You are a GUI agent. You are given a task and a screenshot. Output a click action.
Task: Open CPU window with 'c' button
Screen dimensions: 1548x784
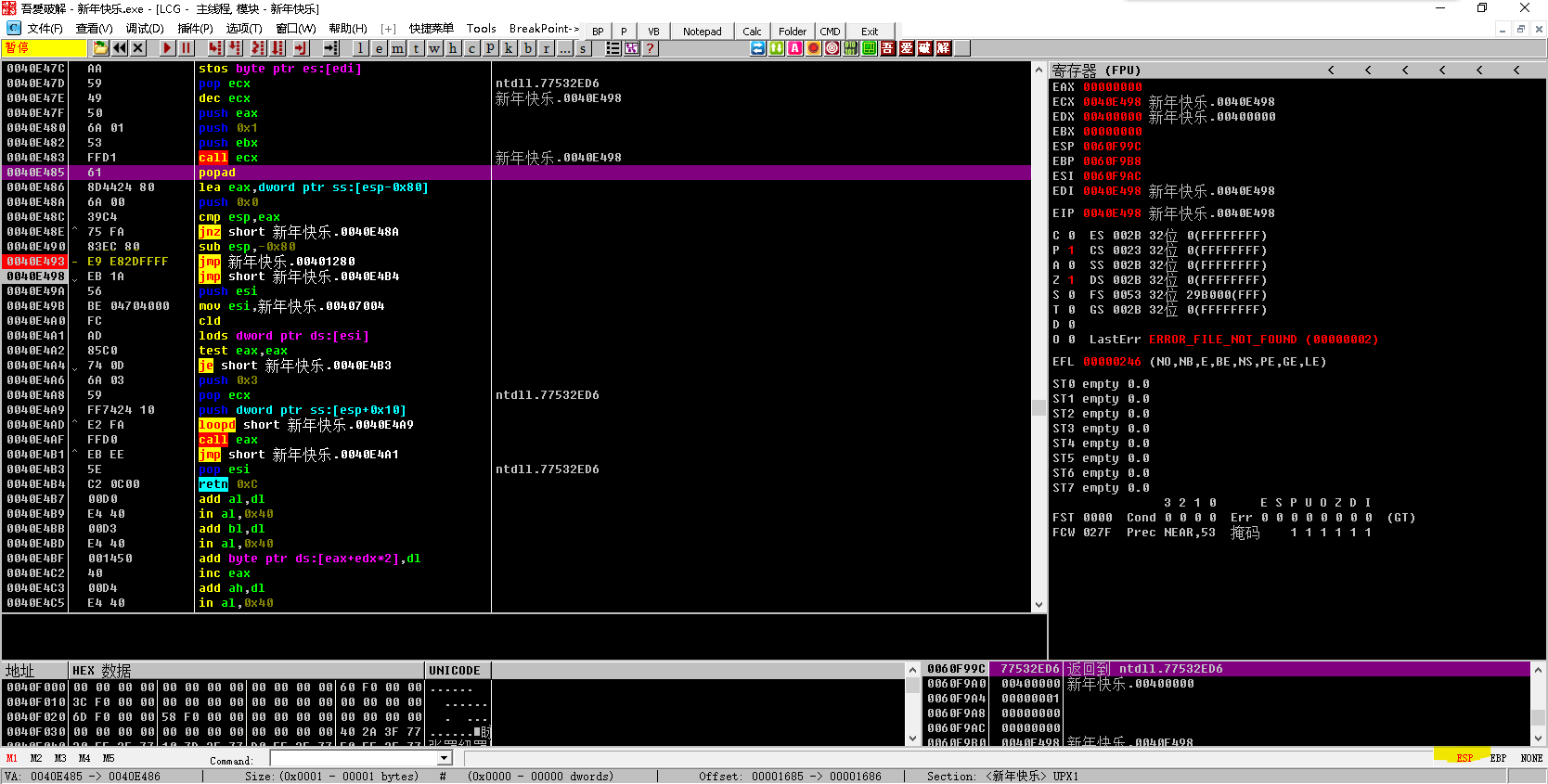pos(471,48)
